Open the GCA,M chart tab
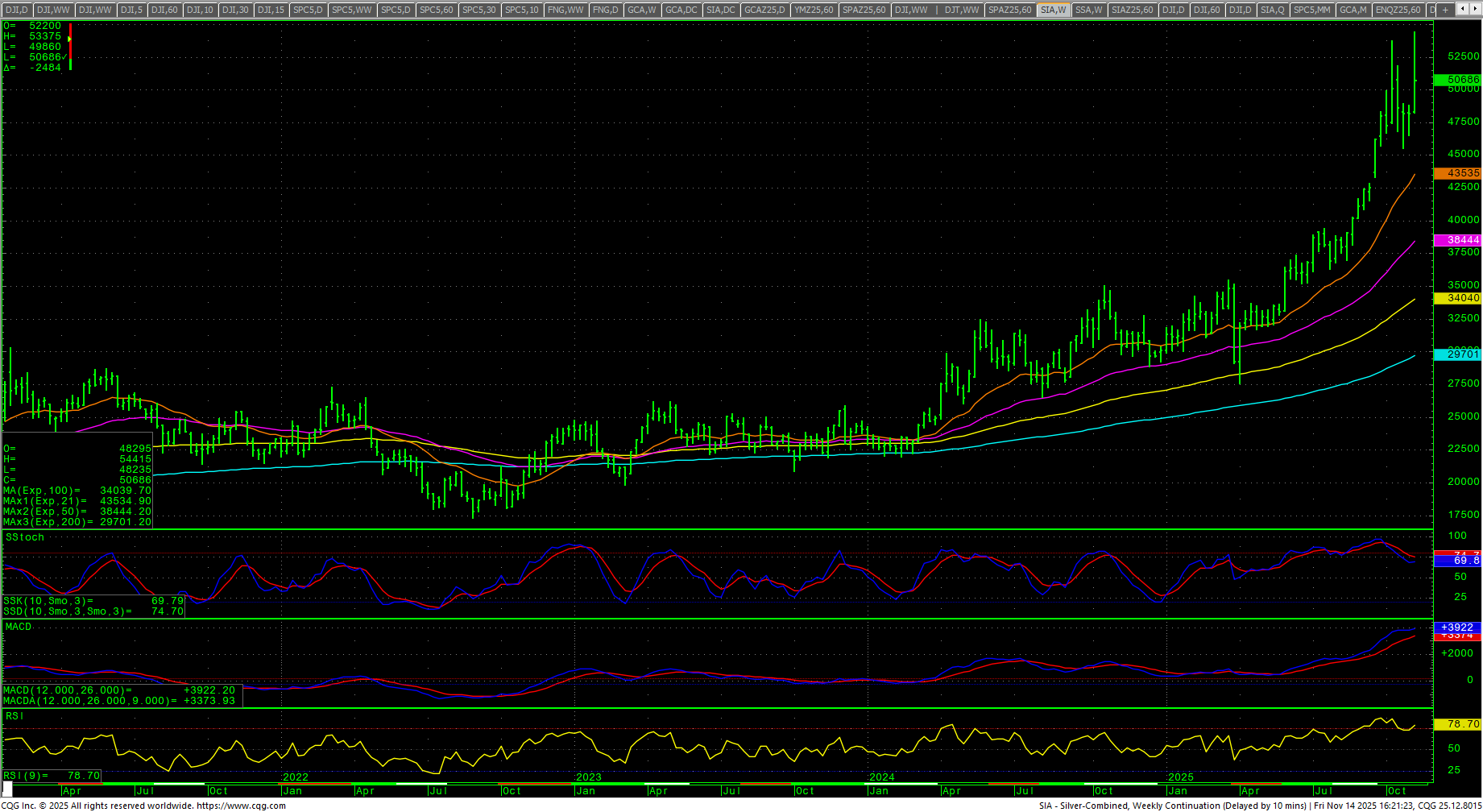The height and width of the screenshot is (812, 1483). click(x=1353, y=10)
